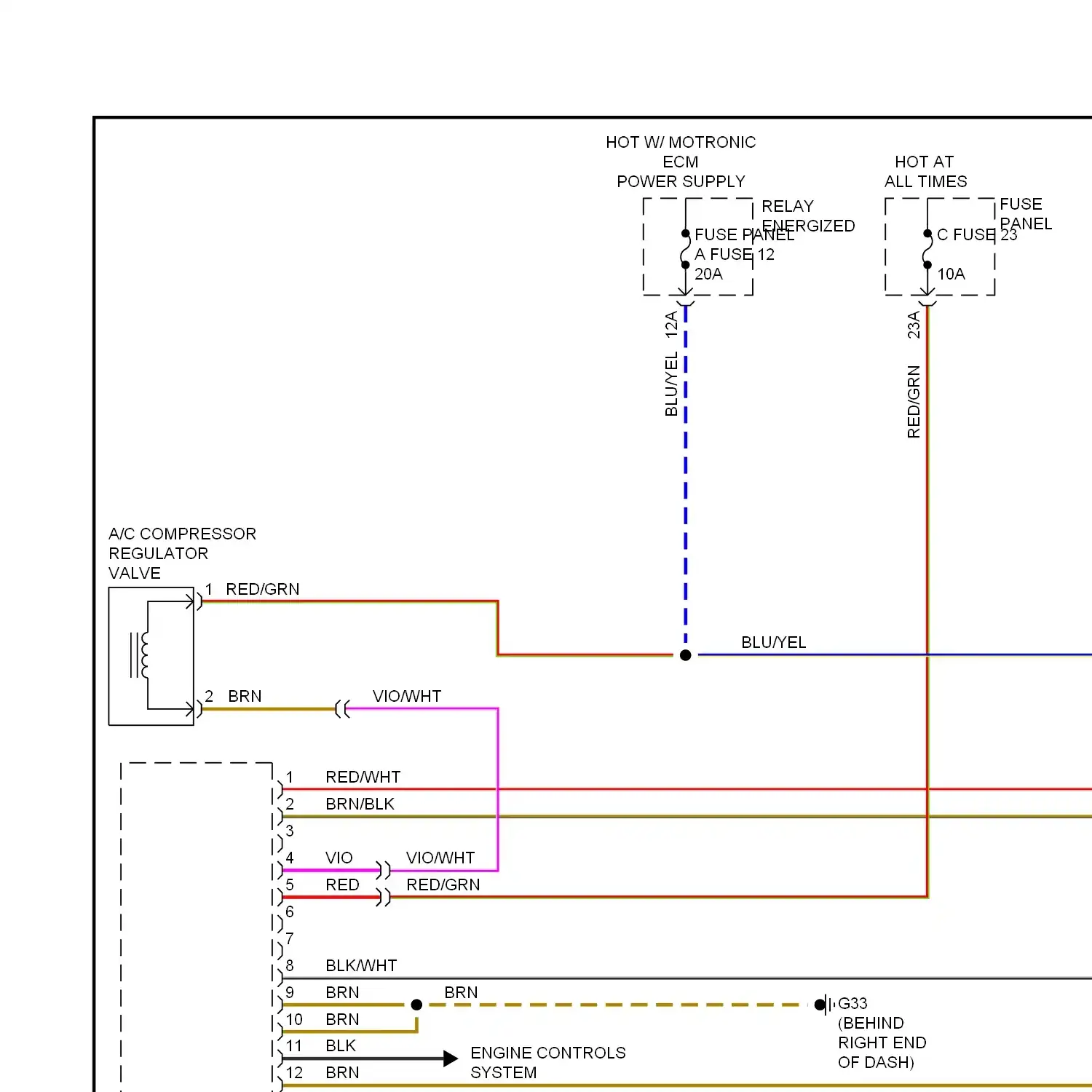The image size is (1092, 1092).
Task: Click the RED/WHT label at pin 1
Action: pyautogui.click(x=363, y=777)
